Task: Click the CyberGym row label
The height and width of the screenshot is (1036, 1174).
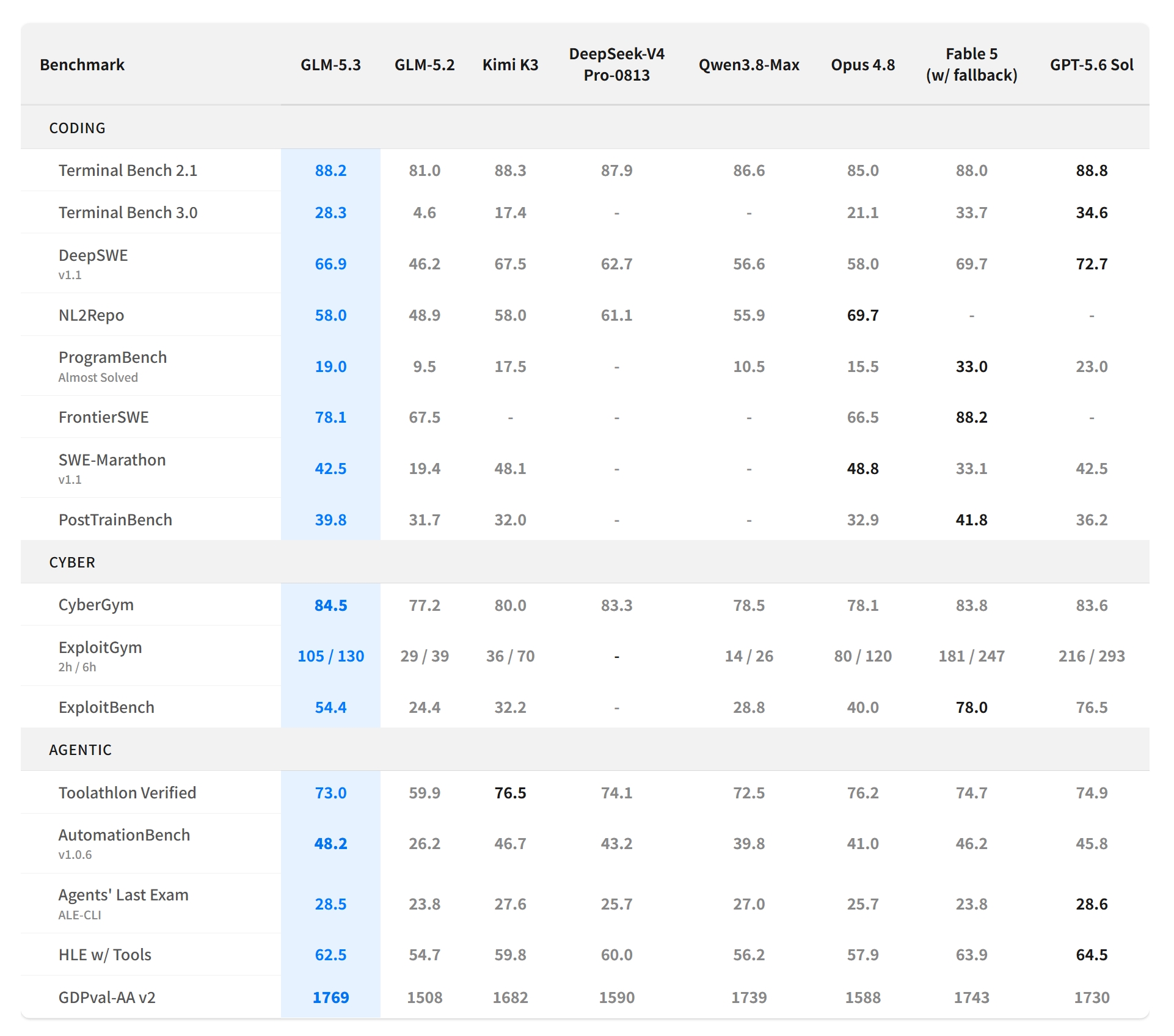Action: [96, 605]
